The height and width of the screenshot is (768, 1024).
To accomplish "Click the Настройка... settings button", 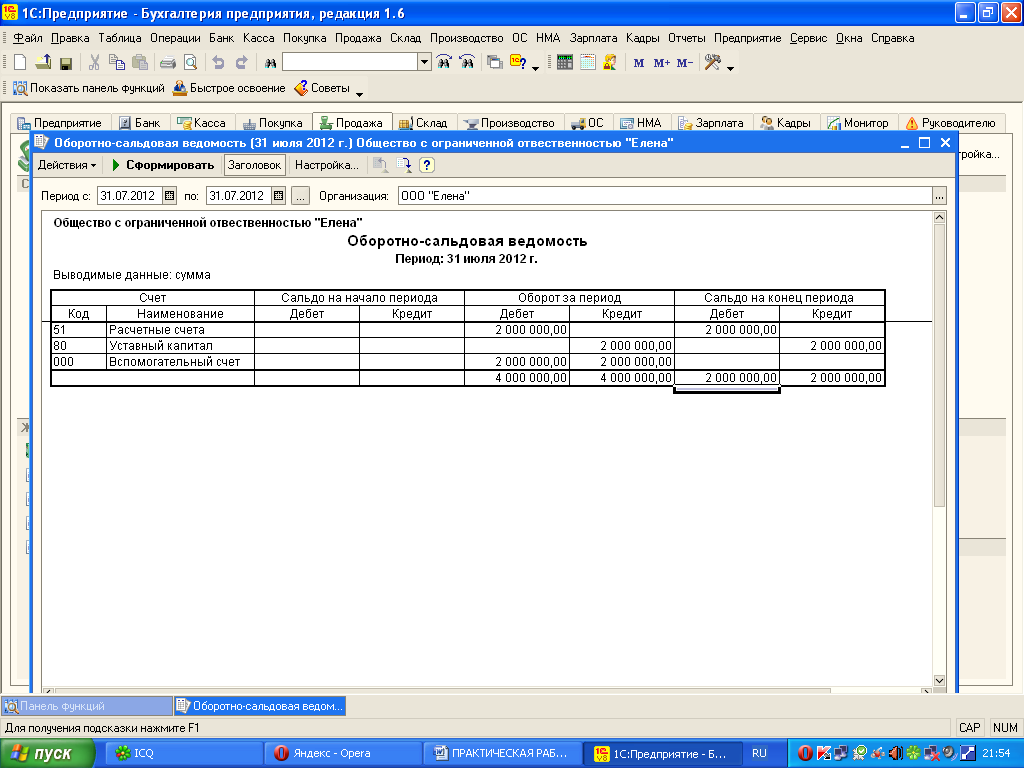I will 327,165.
